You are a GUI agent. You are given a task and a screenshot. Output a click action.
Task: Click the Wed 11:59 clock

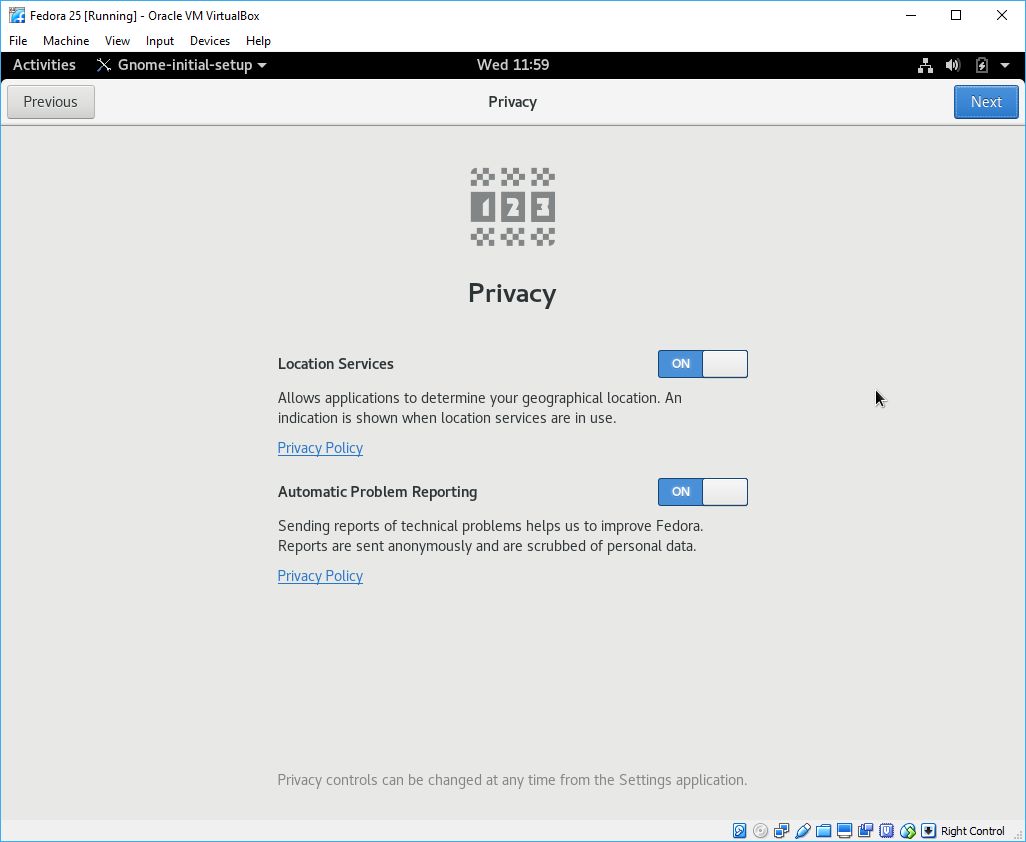(x=513, y=65)
